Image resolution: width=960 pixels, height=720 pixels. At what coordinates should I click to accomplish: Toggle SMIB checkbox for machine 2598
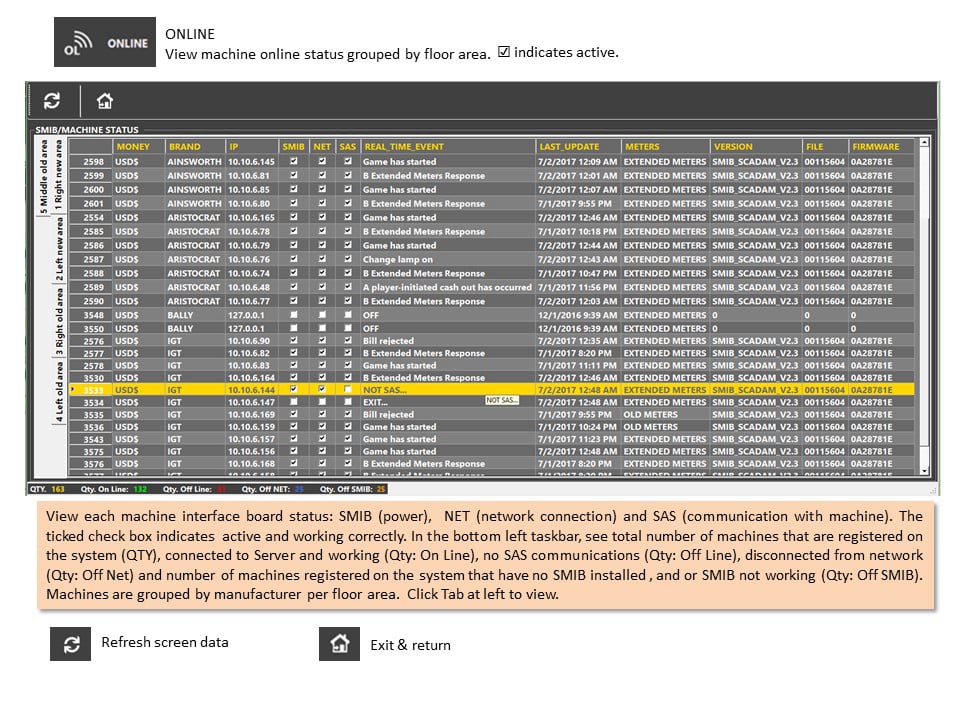[294, 161]
